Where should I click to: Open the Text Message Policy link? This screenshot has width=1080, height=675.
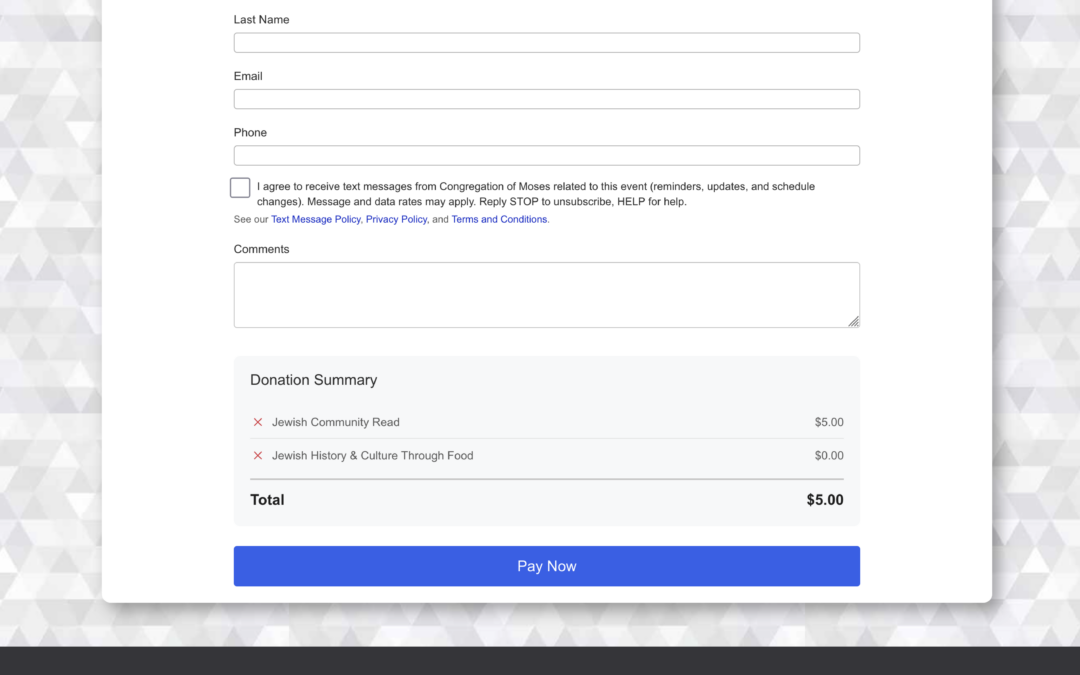(315, 220)
